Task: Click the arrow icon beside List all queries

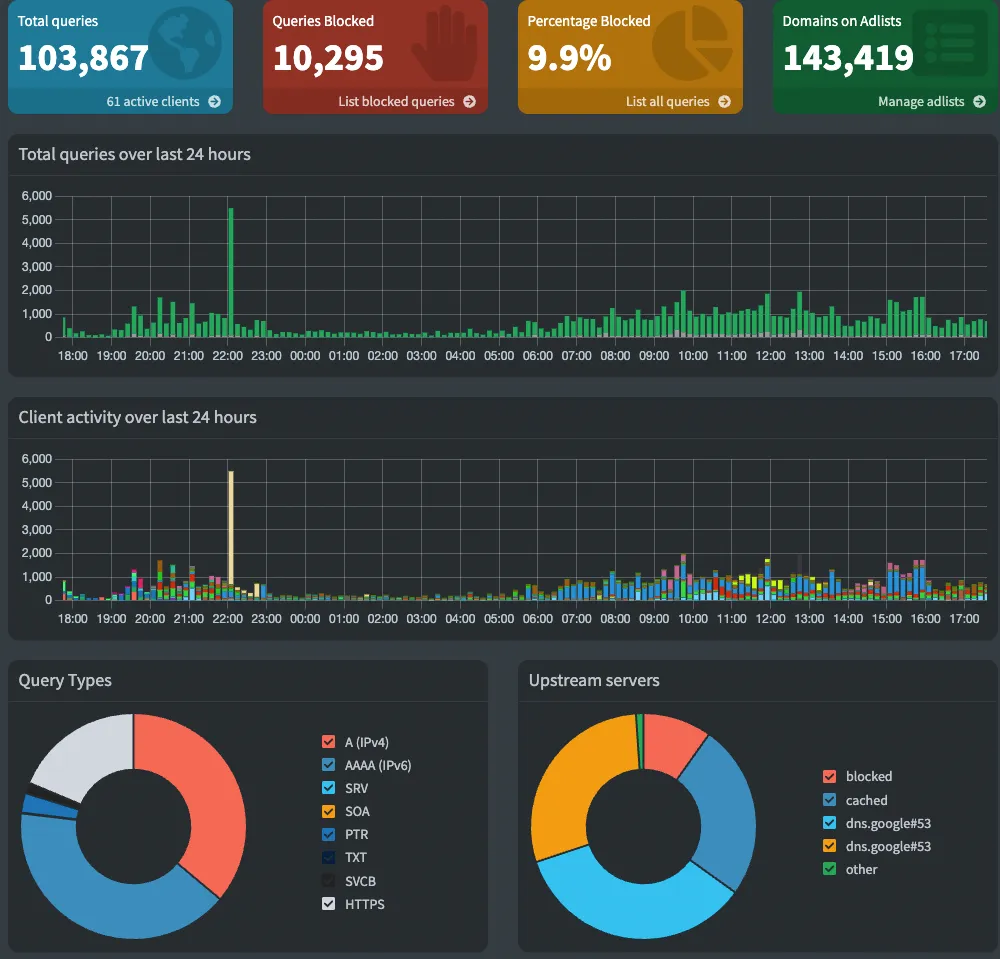Action: [724, 101]
